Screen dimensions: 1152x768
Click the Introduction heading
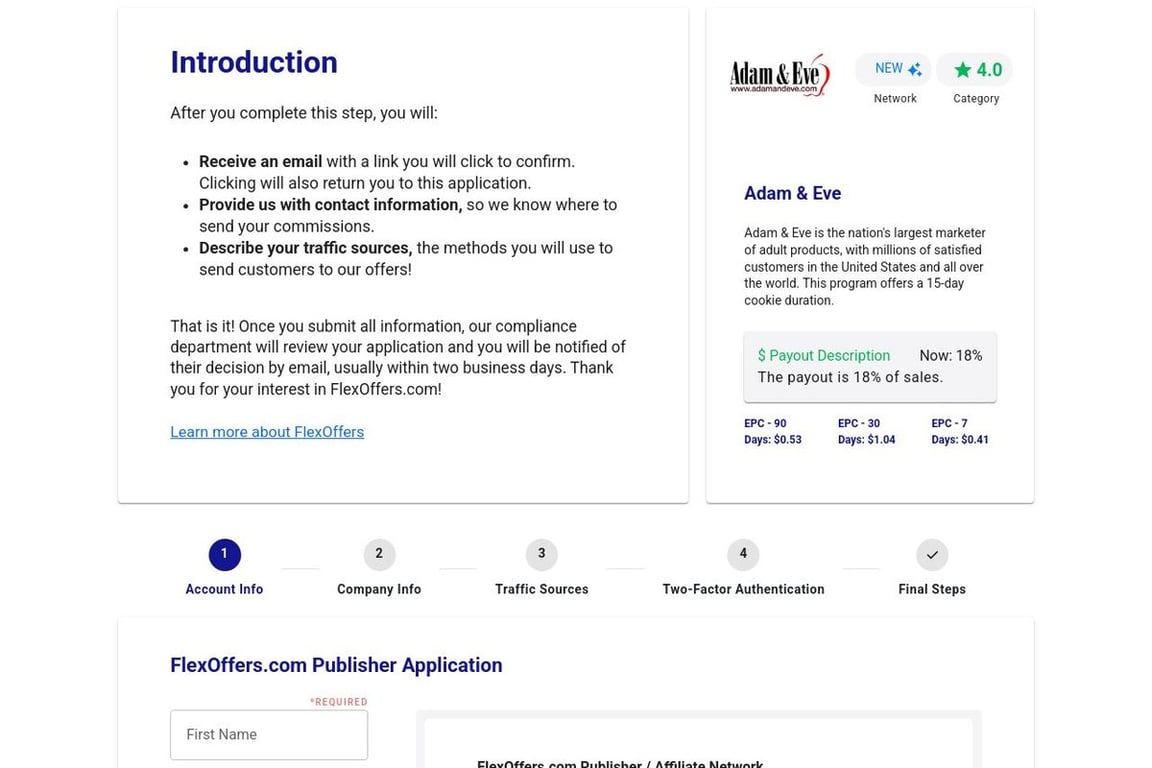[253, 62]
